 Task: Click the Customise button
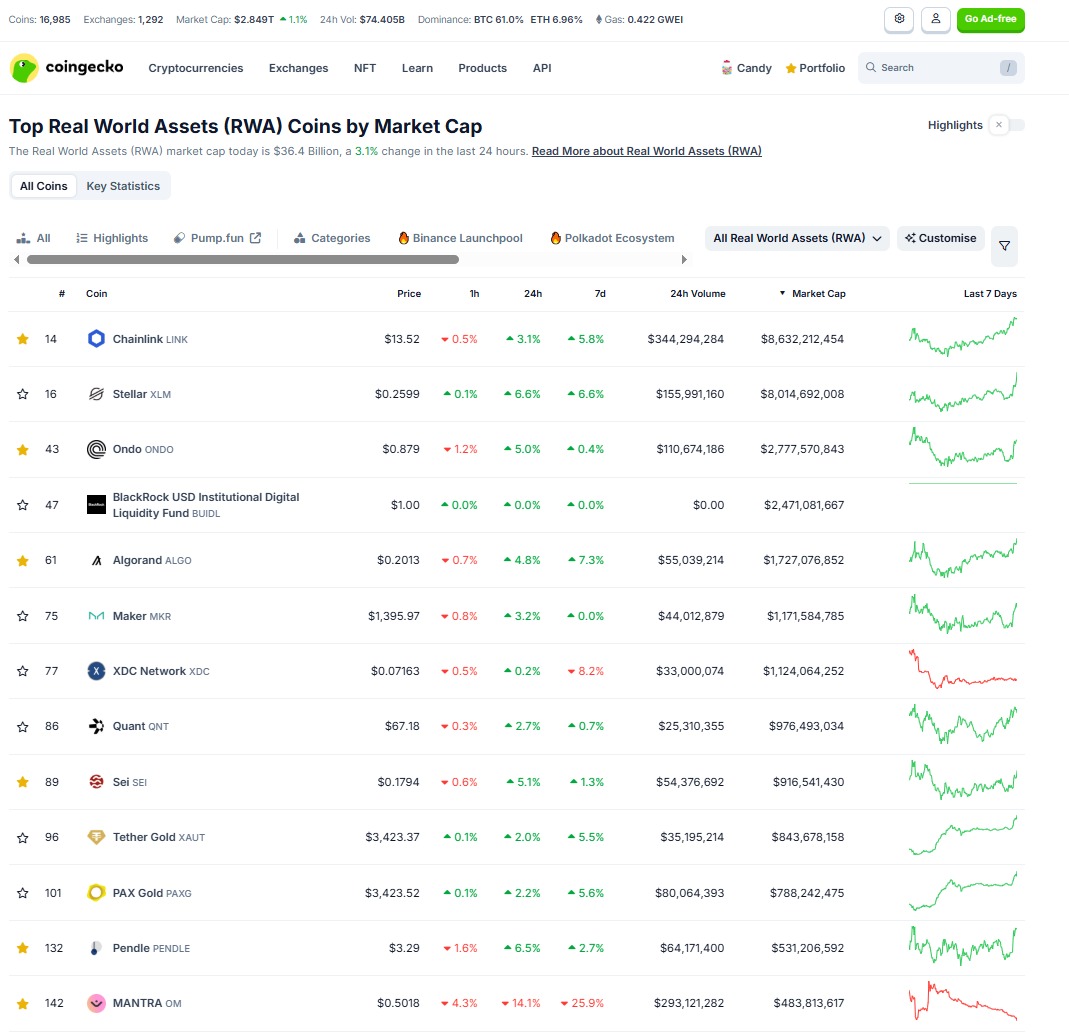coord(940,238)
